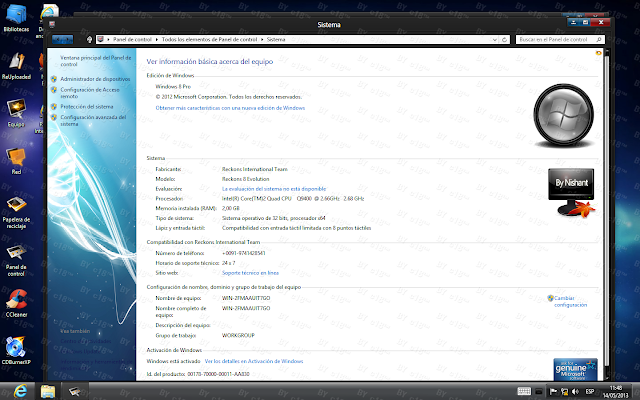The image size is (640, 400).
Task: Expand arrow after Todos los elementos breadcrumb
Action: tap(261, 40)
